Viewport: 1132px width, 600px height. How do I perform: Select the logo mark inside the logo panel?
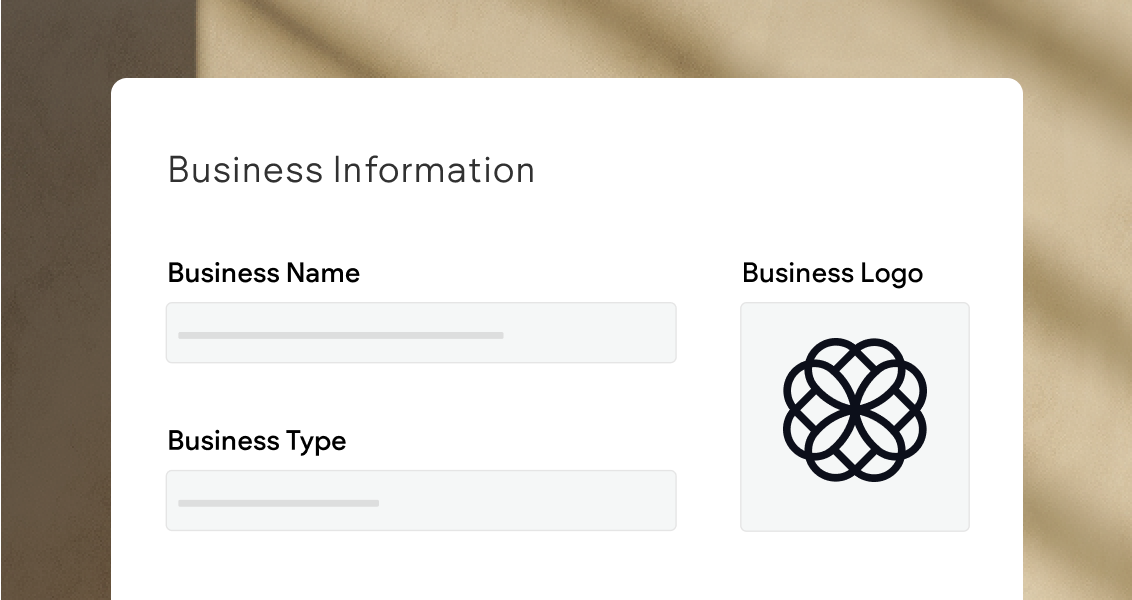(855, 410)
